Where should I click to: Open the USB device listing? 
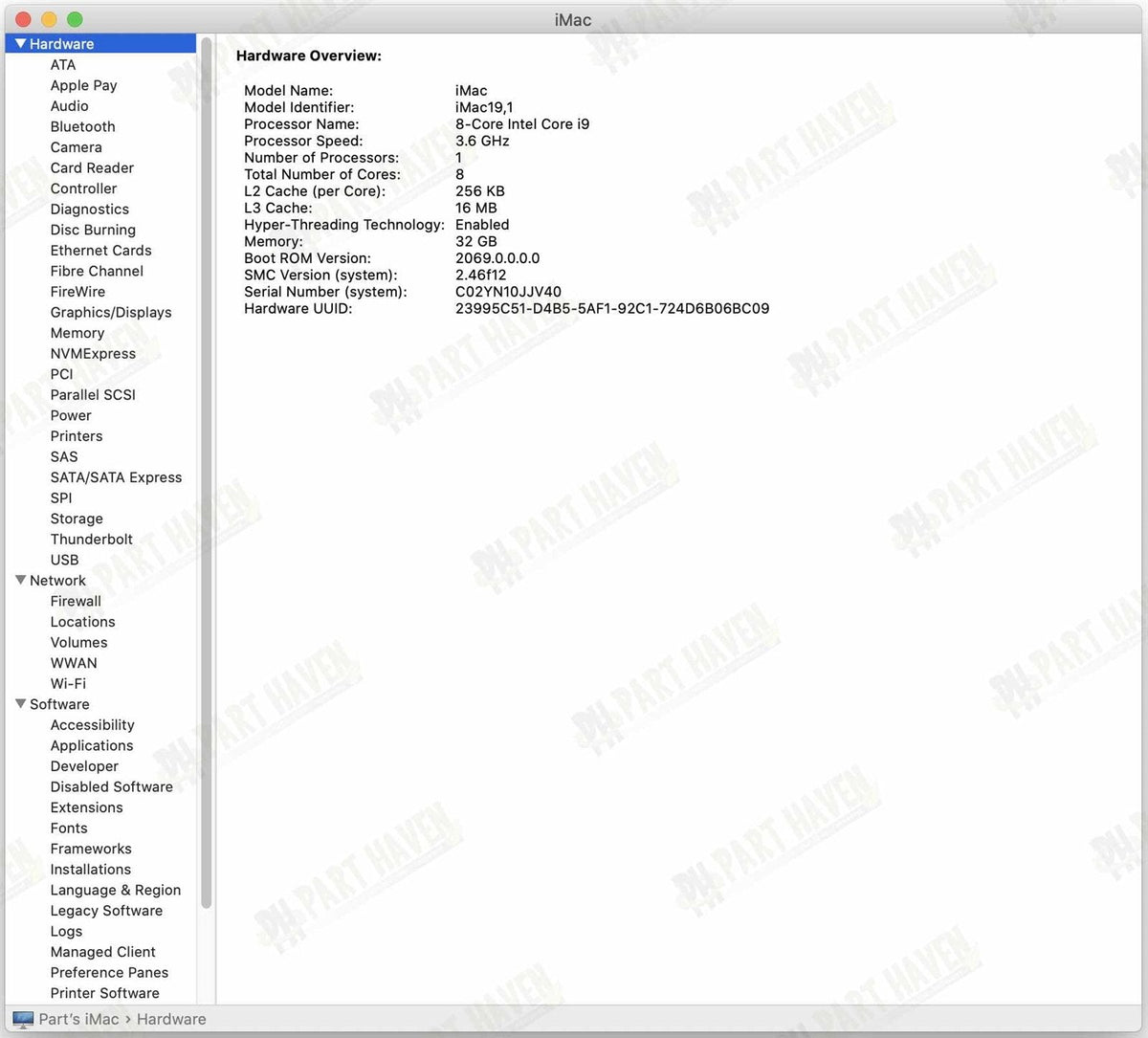click(x=64, y=560)
